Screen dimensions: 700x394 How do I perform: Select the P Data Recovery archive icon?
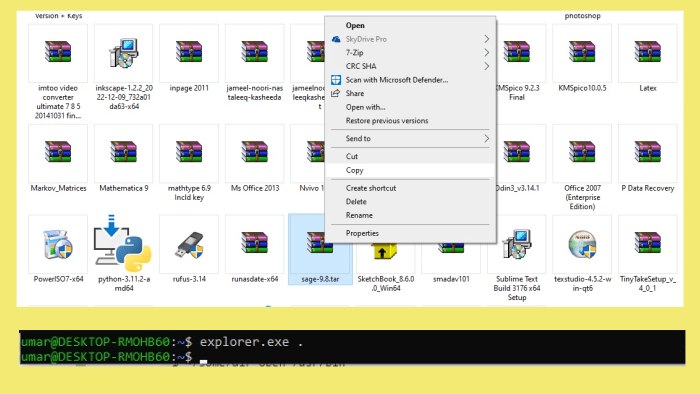pos(648,152)
